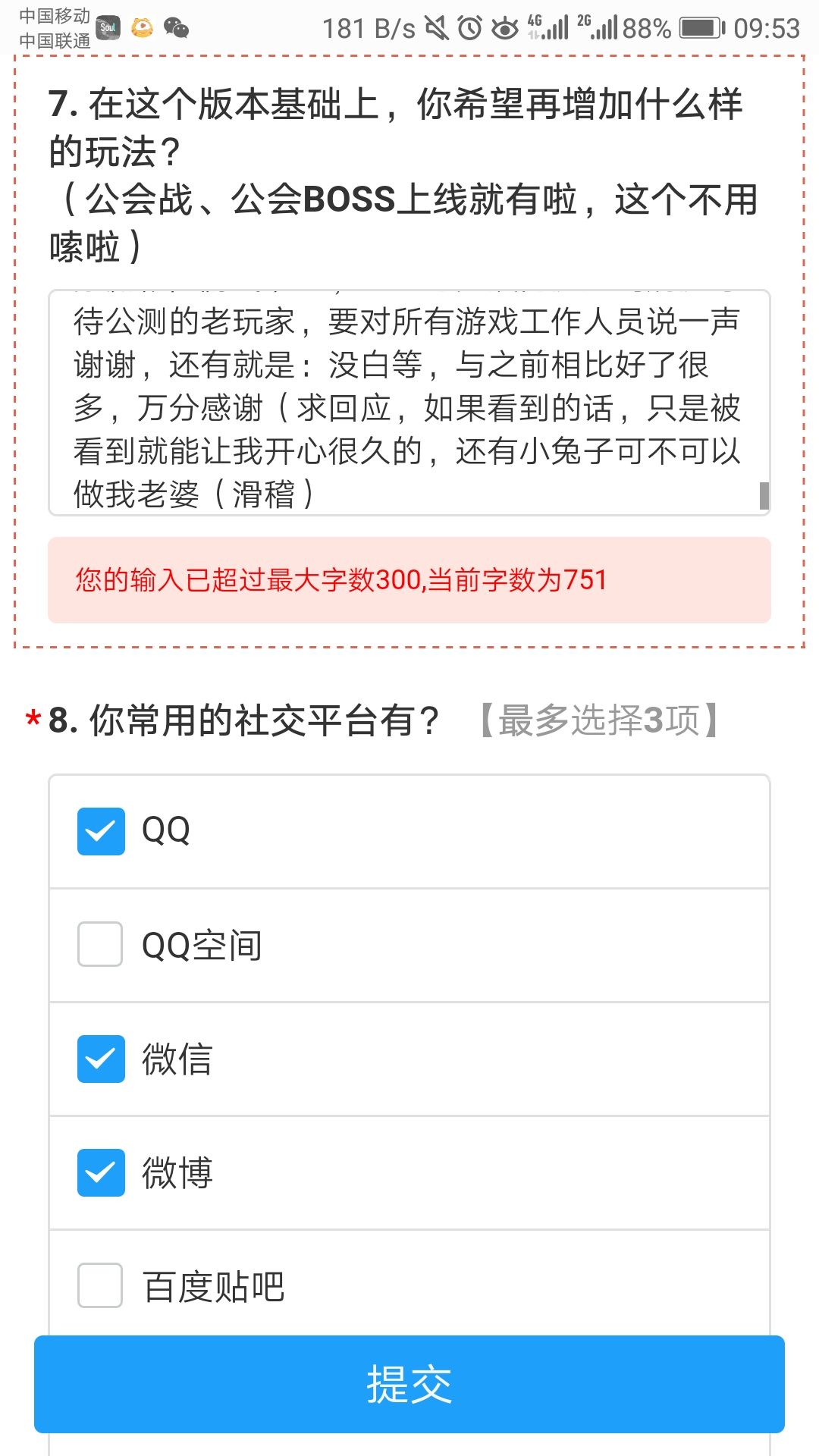
Task: Uncheck the 微信 checkbox
Action: (101, 1059)
